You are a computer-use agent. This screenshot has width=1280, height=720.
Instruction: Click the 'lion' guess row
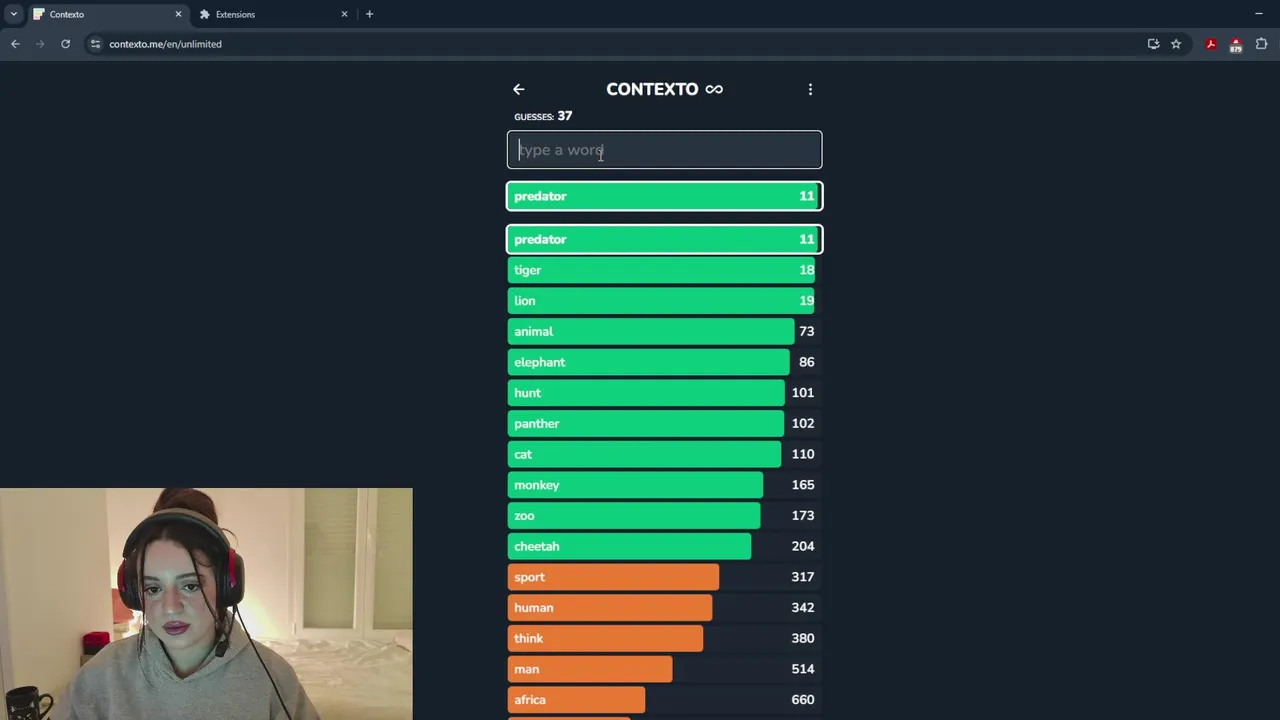click(664, 301)
